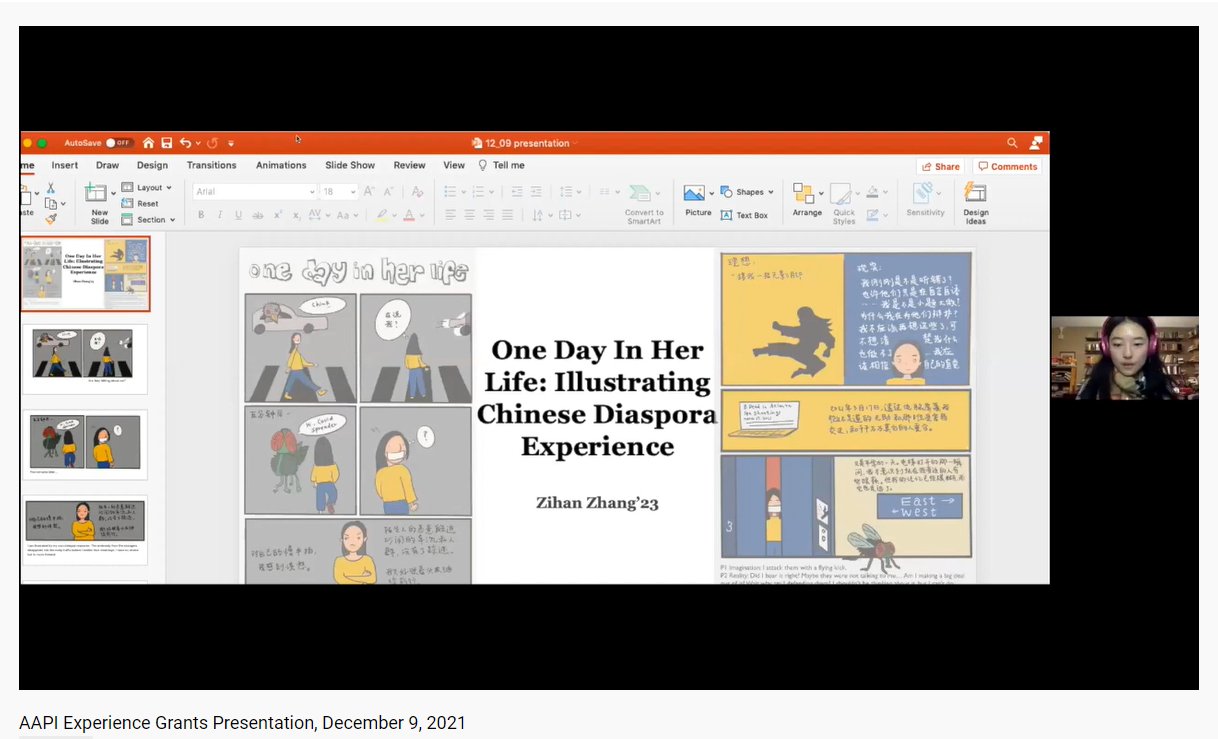1218x739 pixels.
Task: Click the Cut scissors icon
Action: click(50, 188)
